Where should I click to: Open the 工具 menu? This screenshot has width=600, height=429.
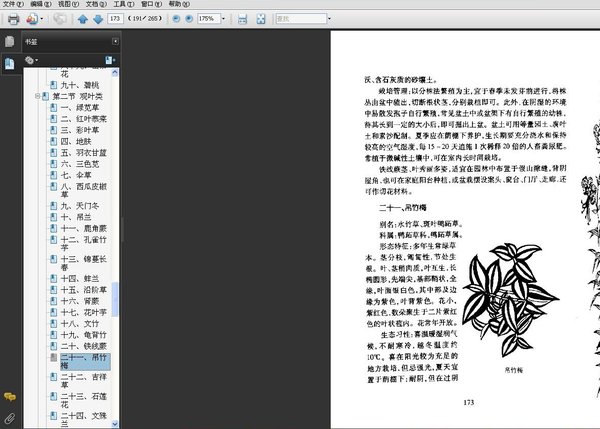124,4
